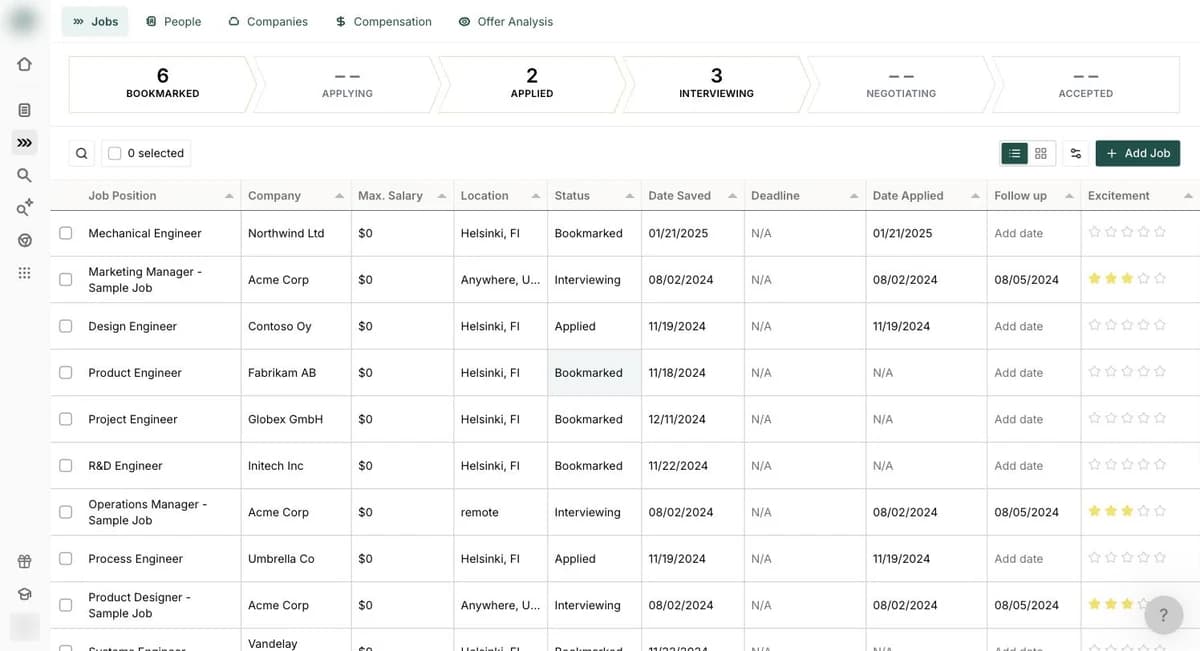Open the Jobs tab

click(x=95, y=21)
